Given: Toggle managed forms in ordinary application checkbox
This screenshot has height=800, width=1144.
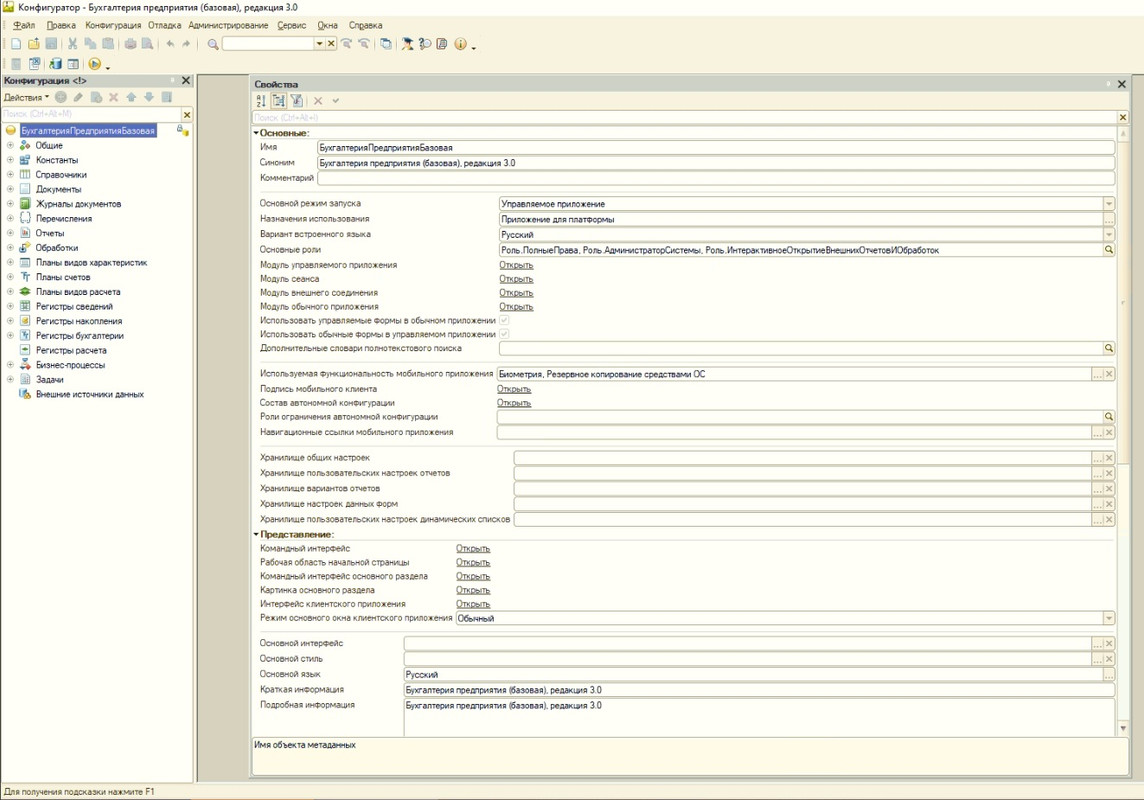Looking at the screenshot, I should pyautogui.click(x=504, y=320).
